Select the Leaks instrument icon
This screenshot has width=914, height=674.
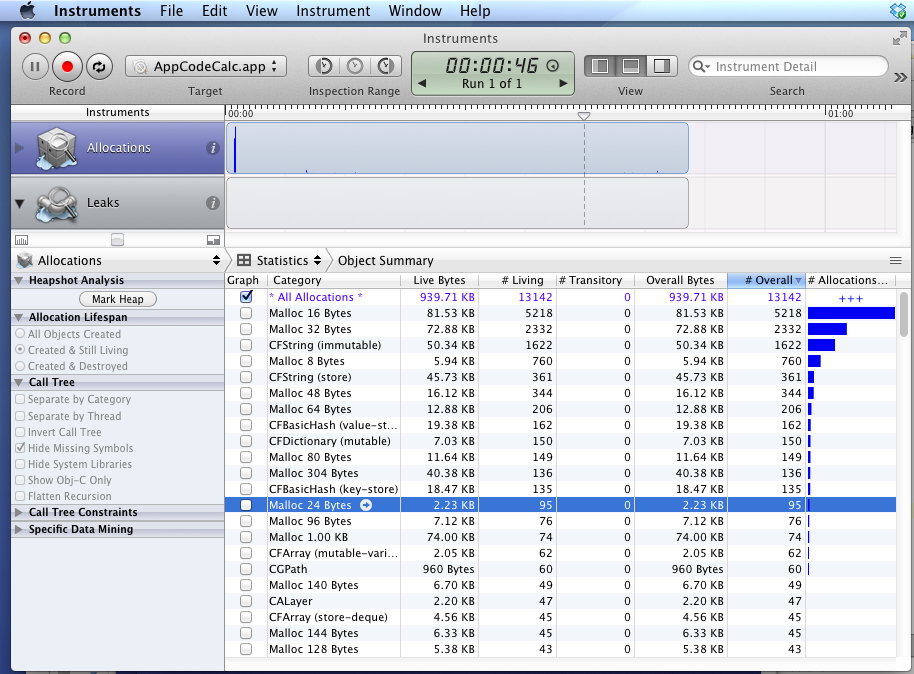point(57,203)
